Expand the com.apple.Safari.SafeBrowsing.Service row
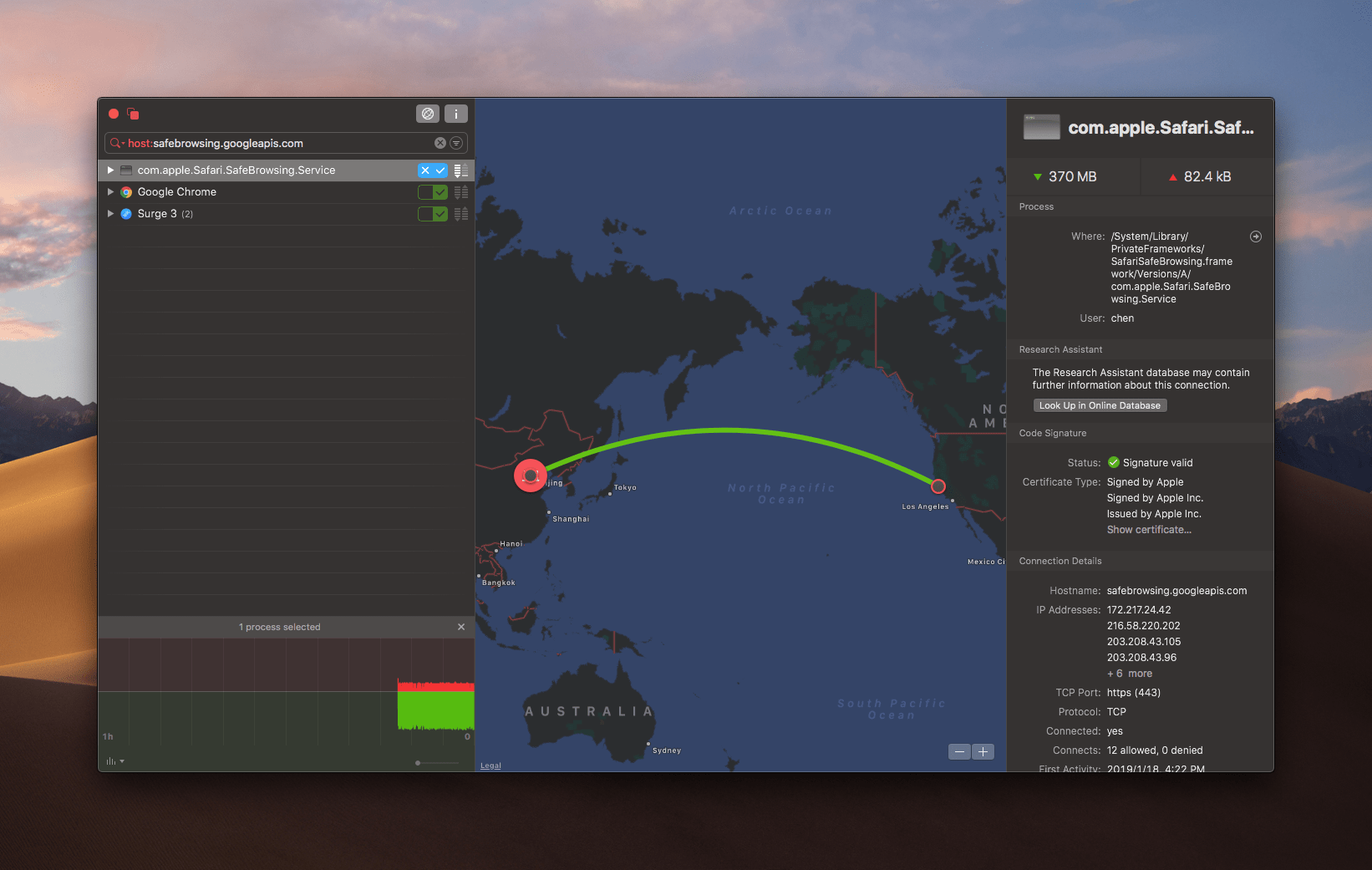1372x870 pixels. pos(110,170)
